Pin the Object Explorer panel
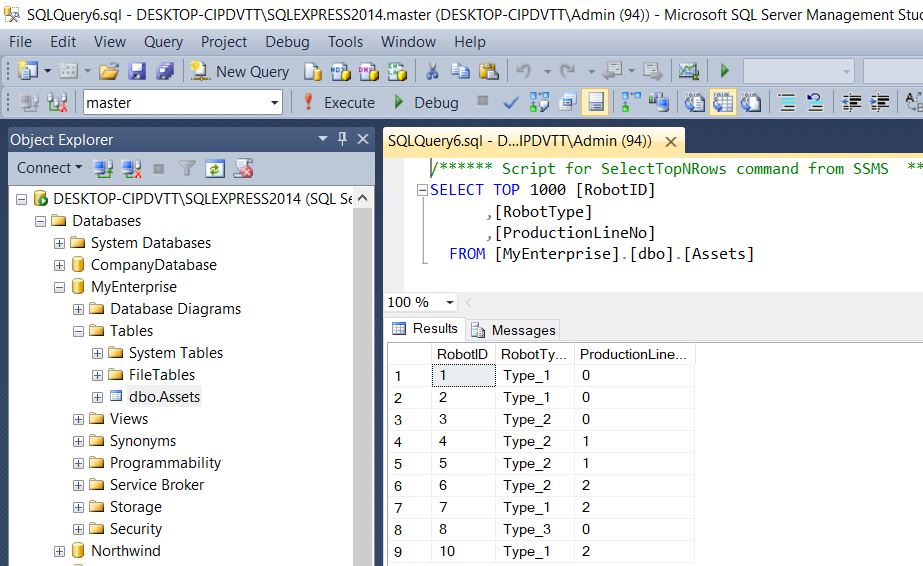This screenshot has height=566, width=923. [x=342, y=139]
